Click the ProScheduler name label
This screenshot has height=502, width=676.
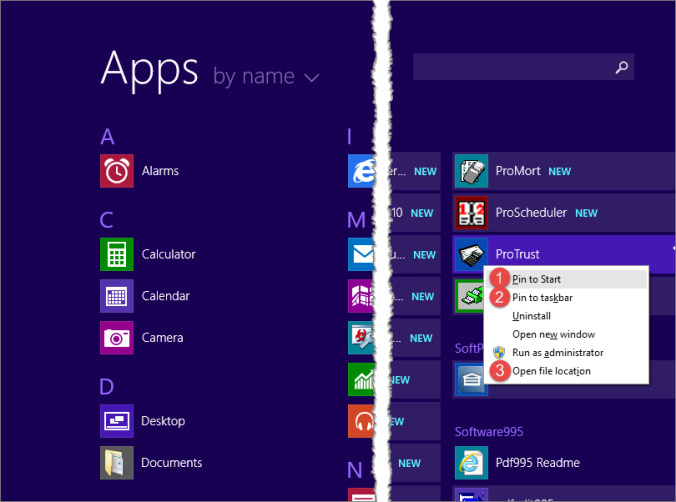click(531, 213)
